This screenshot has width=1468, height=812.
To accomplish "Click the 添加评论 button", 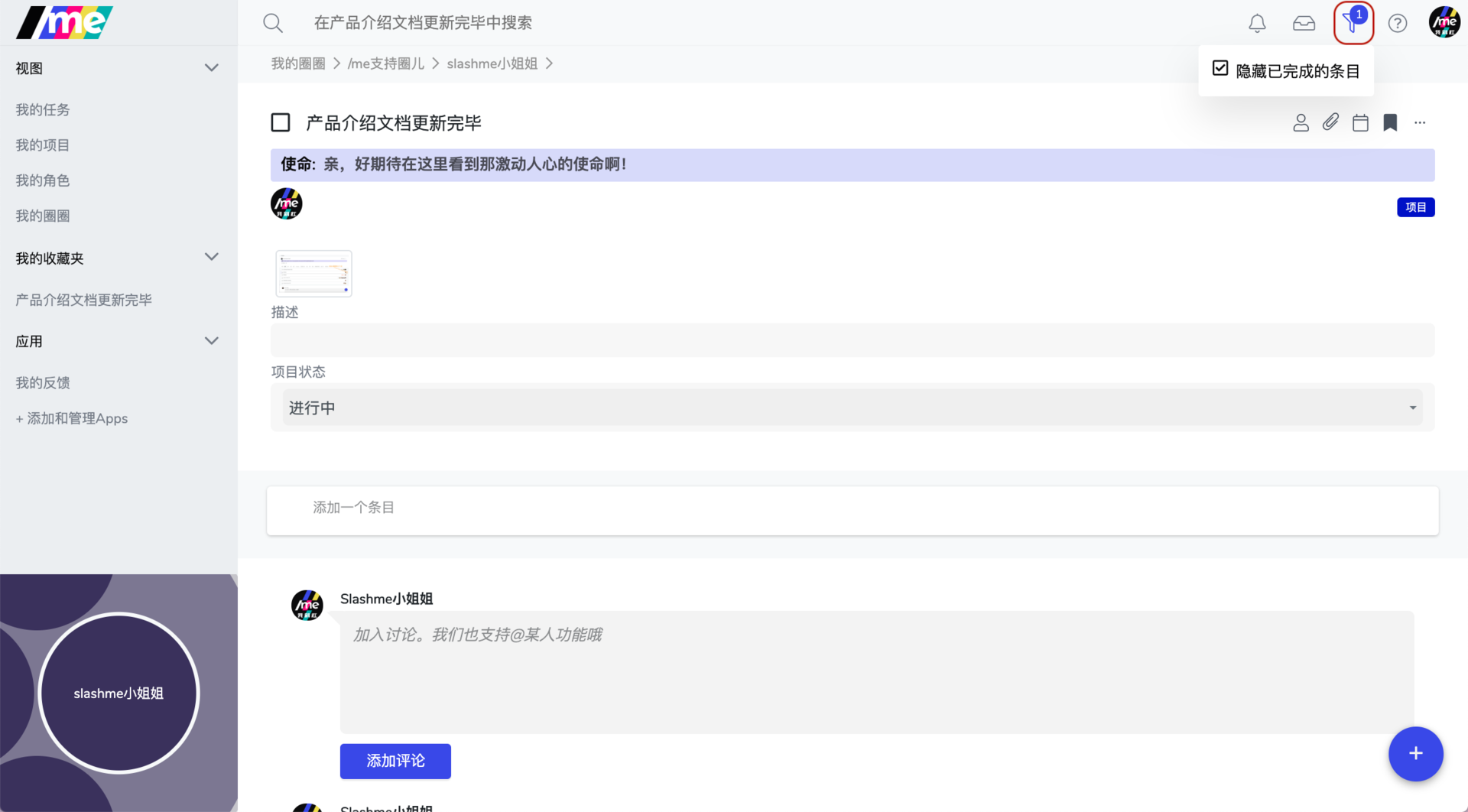I will tap(395, 761).
